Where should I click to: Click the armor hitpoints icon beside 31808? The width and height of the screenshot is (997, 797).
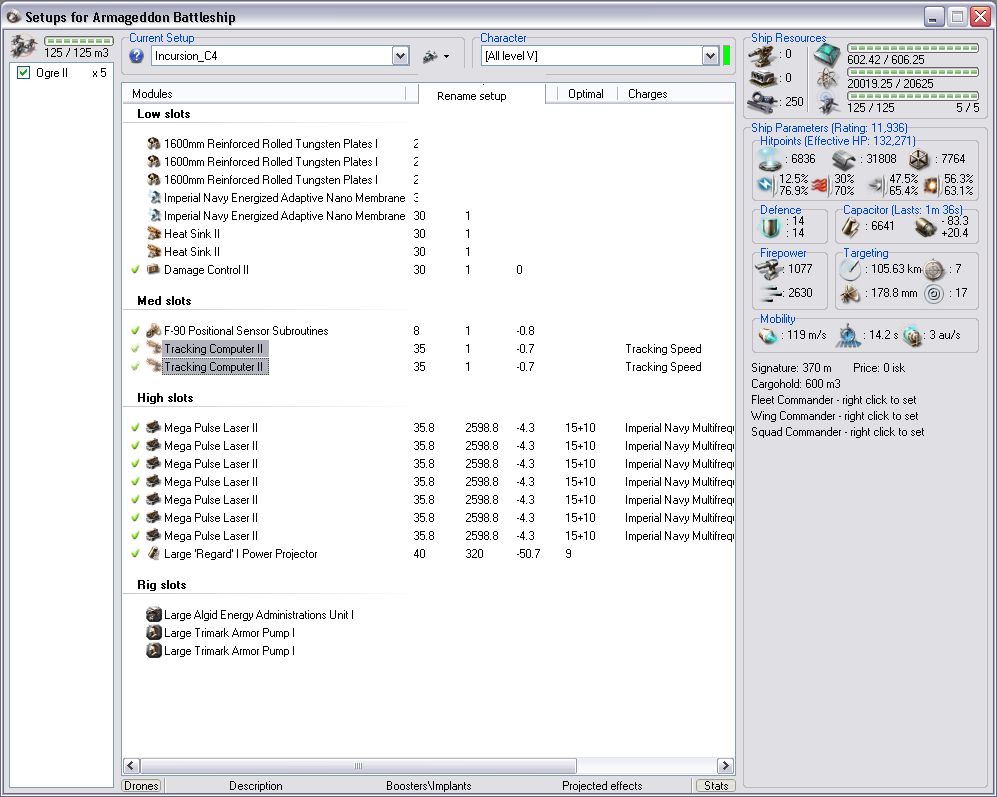point(844,159)
